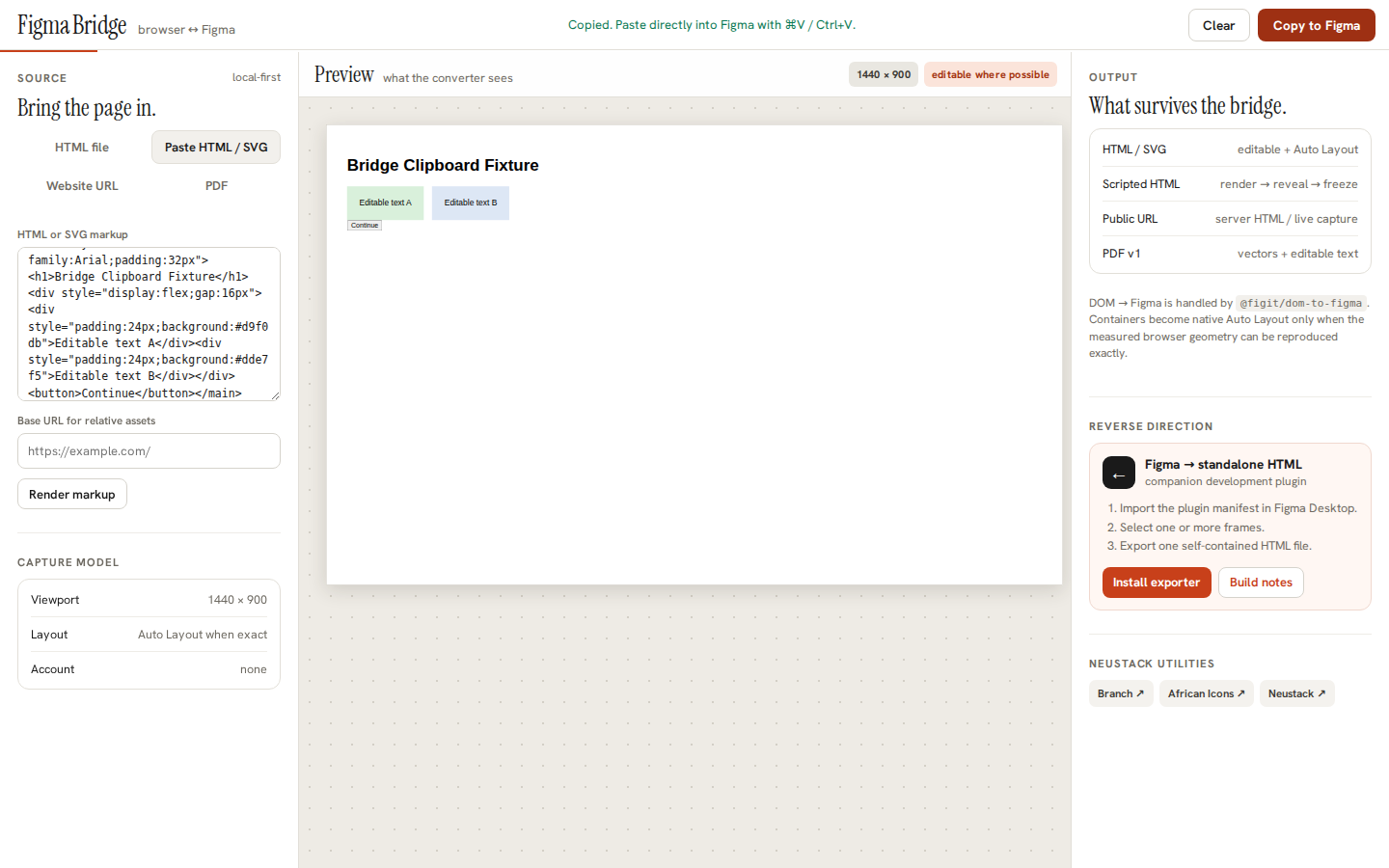Open Build notes
Viewport: 1389px width, 868px height.
click(x=1261, y=583)
